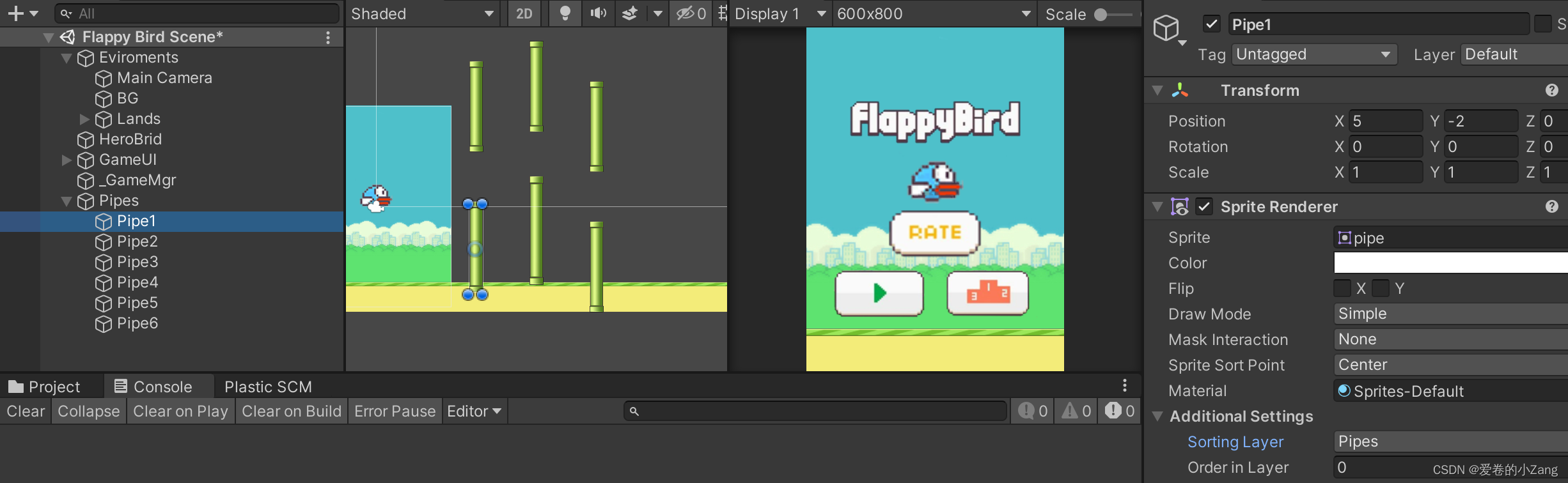1568x483 pixels.
Task: Open the Mask Interaction dropdown
Action: (x=1451, y=339)
